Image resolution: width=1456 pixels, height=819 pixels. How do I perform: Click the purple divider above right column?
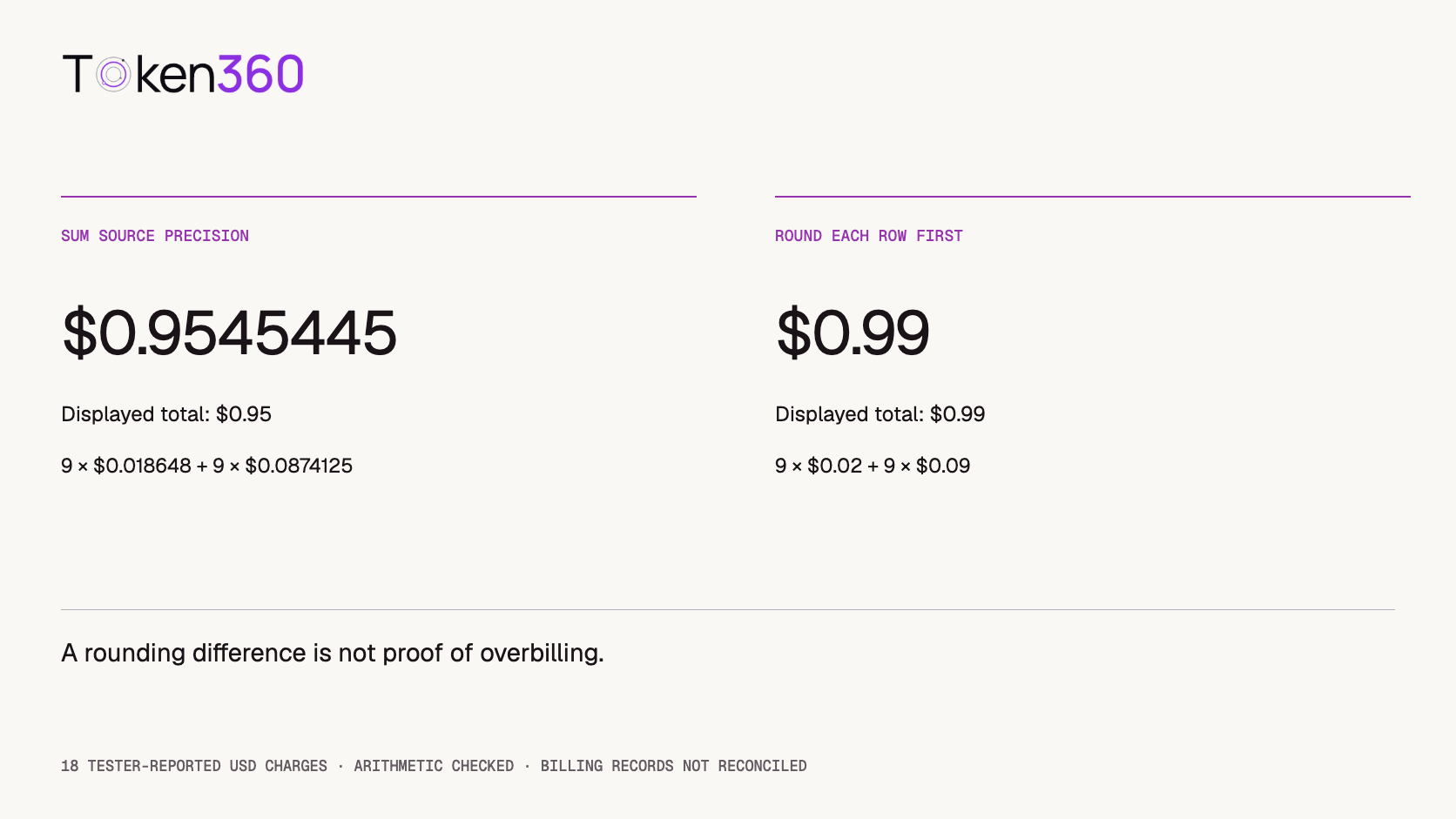coord(1093,197)
